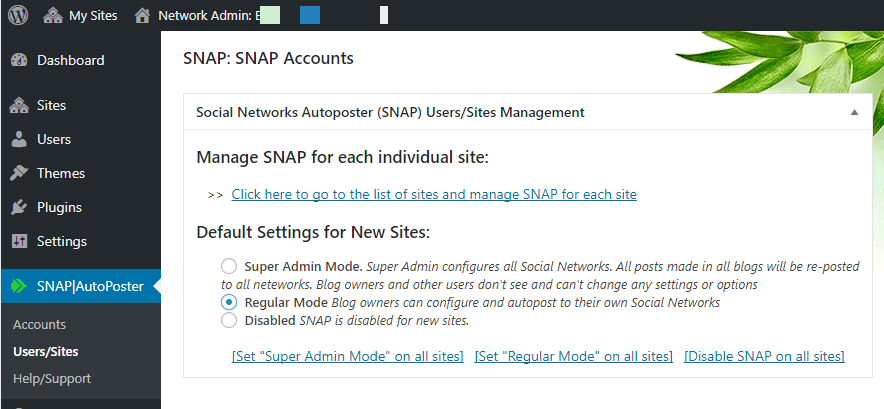The image size is (884, 409).
Task: Click the WordPress logo icon
Action: pyautogui.click(x=17, y=15)
